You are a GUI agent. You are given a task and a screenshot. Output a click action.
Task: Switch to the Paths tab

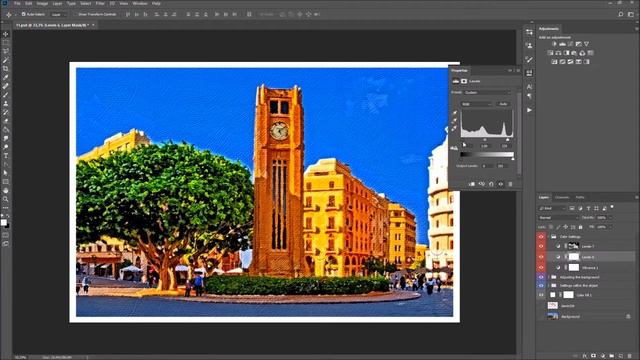click(580, 197)
